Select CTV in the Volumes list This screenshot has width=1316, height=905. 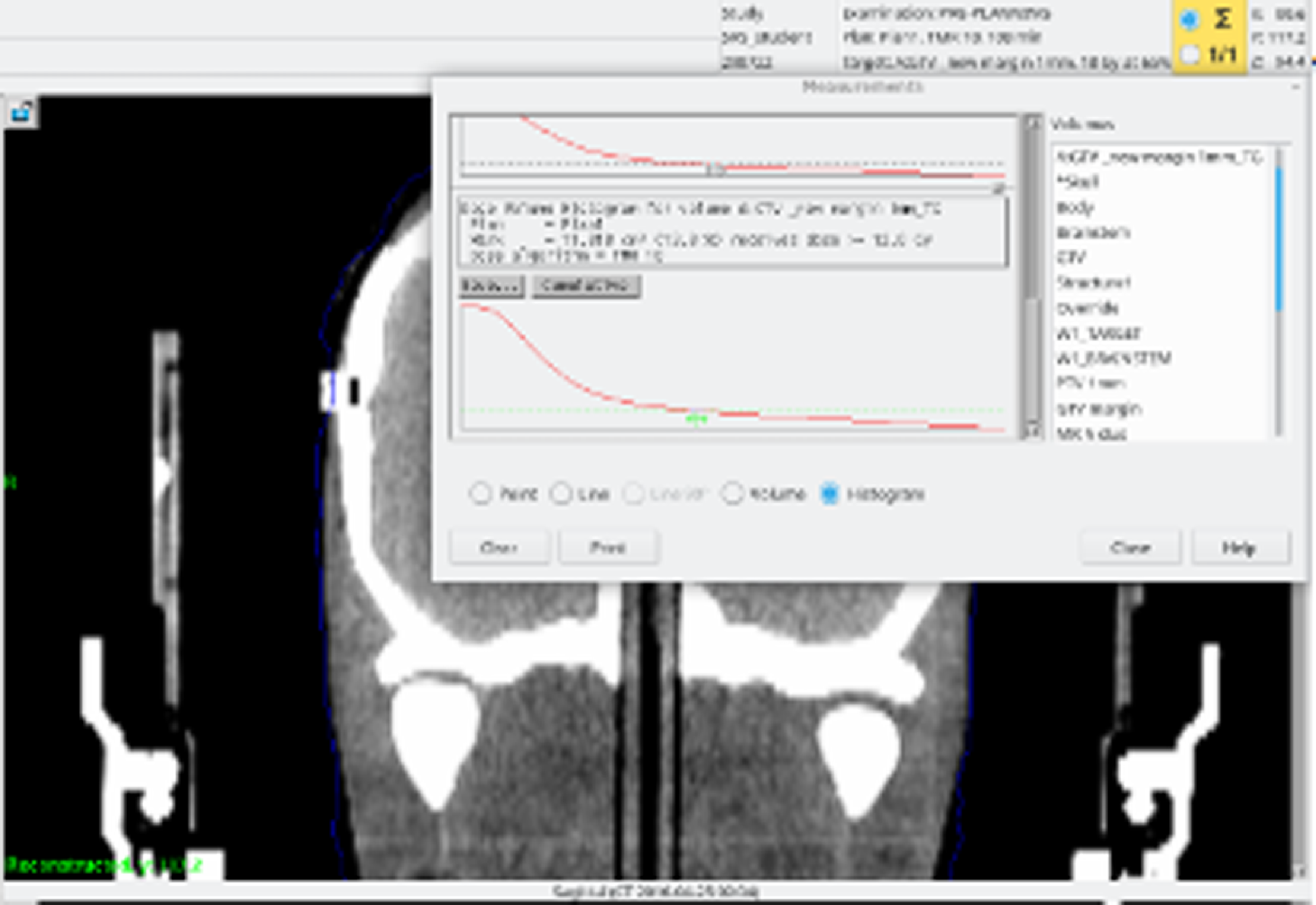coord(1071,257)
